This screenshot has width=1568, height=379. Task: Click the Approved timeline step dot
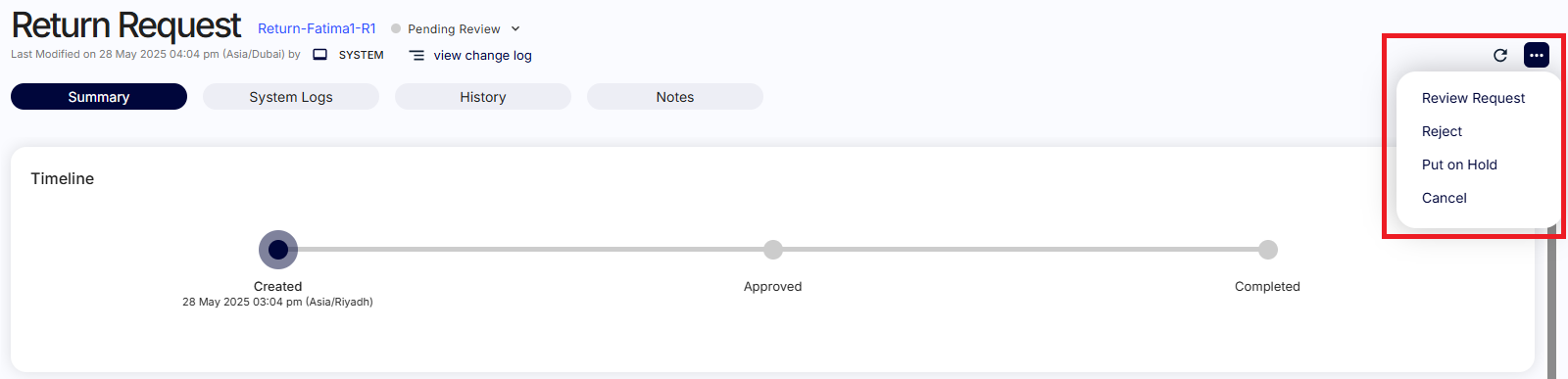(773, 250)
